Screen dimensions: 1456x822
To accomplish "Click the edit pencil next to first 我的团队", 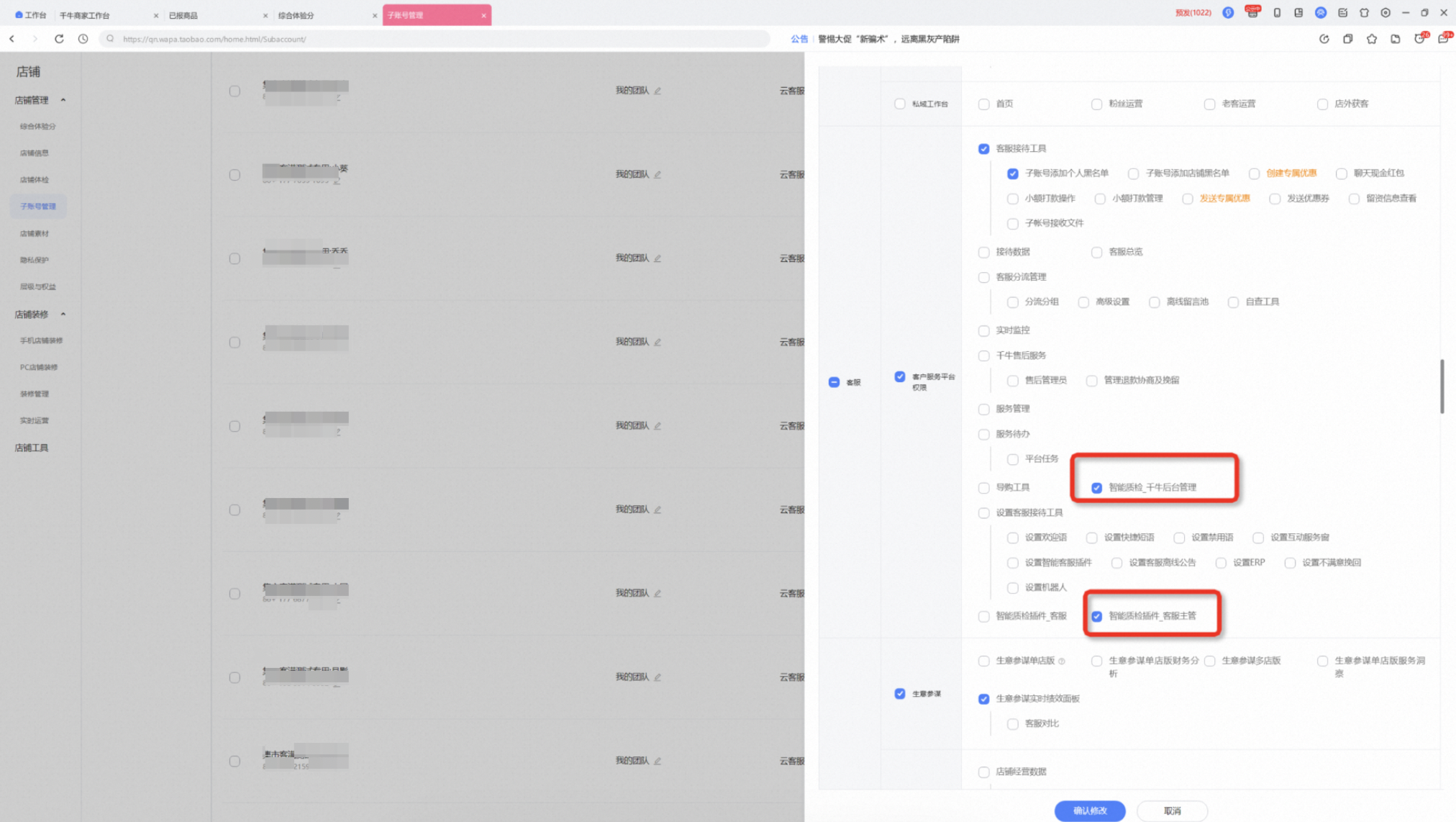I will coord(658,91).
